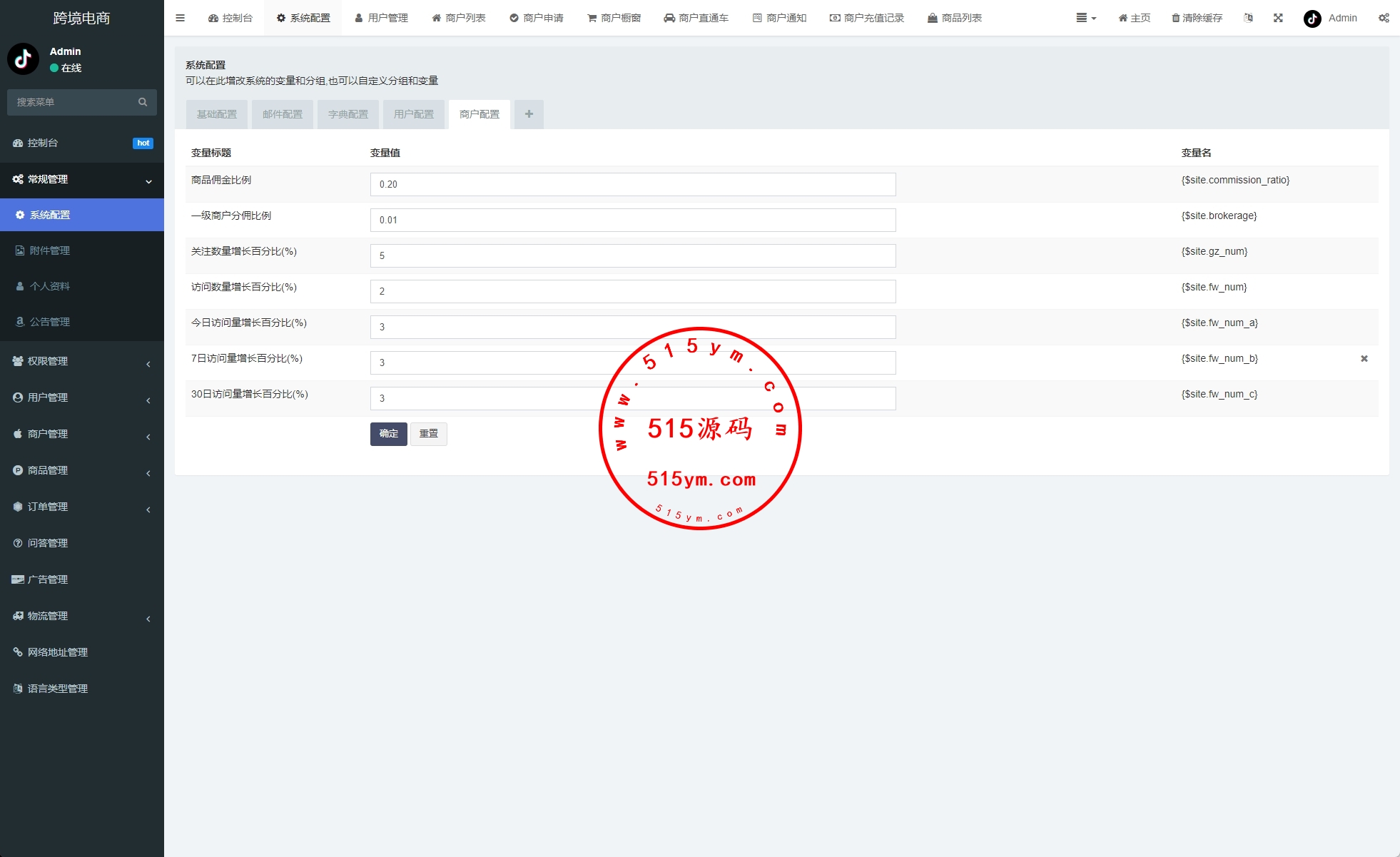1400x857 pixels.
Task: Click the language translate icon in header
Action: (x=1248, y=18)
